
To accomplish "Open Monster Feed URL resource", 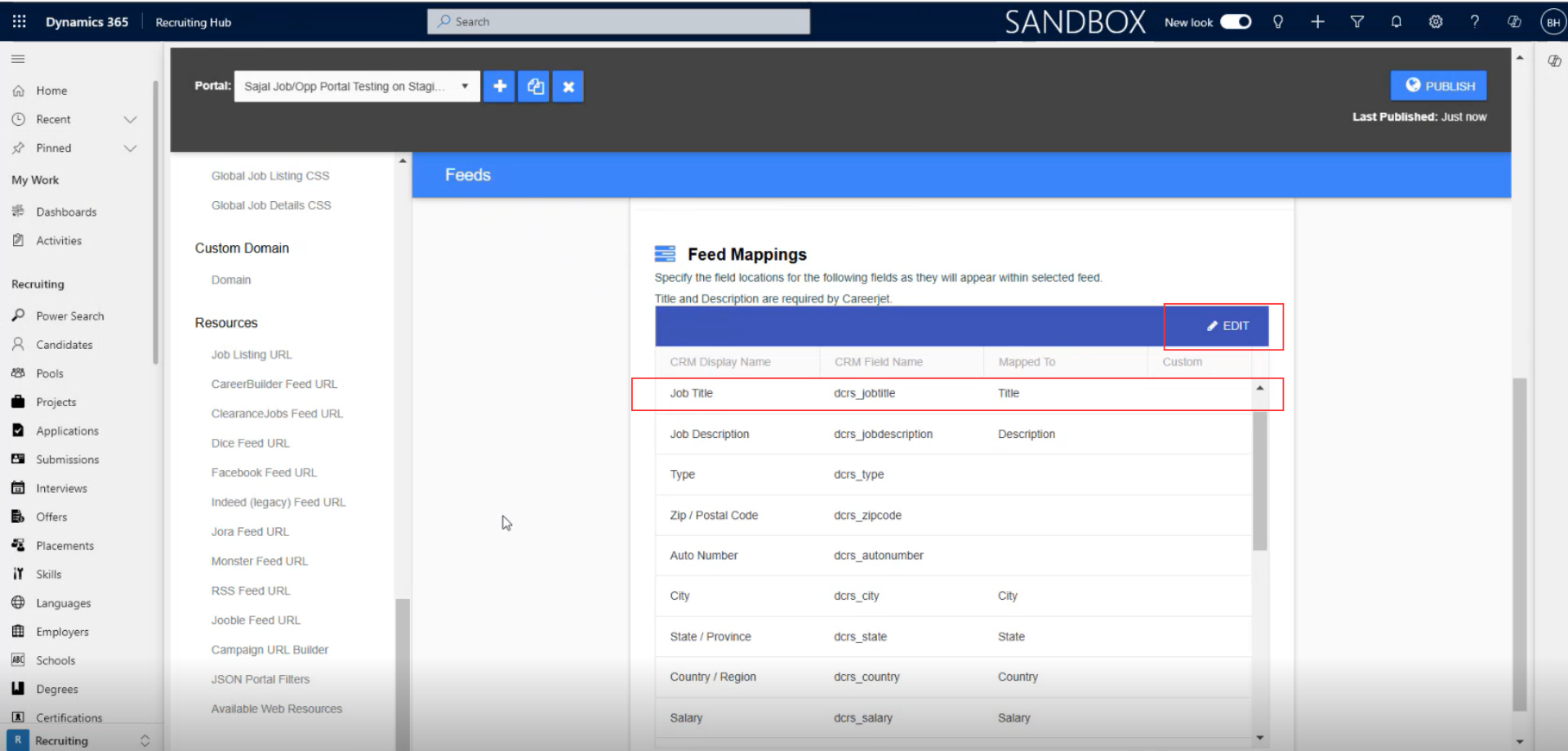I will click(260, 561).
